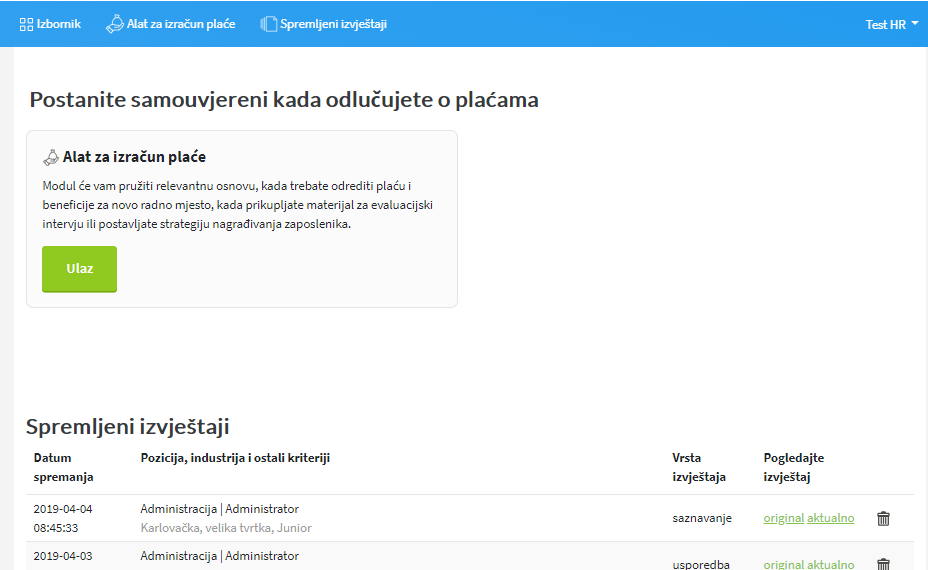Open original link for saznavanje report
The image size is (928, 570).
tap(784, 518)
